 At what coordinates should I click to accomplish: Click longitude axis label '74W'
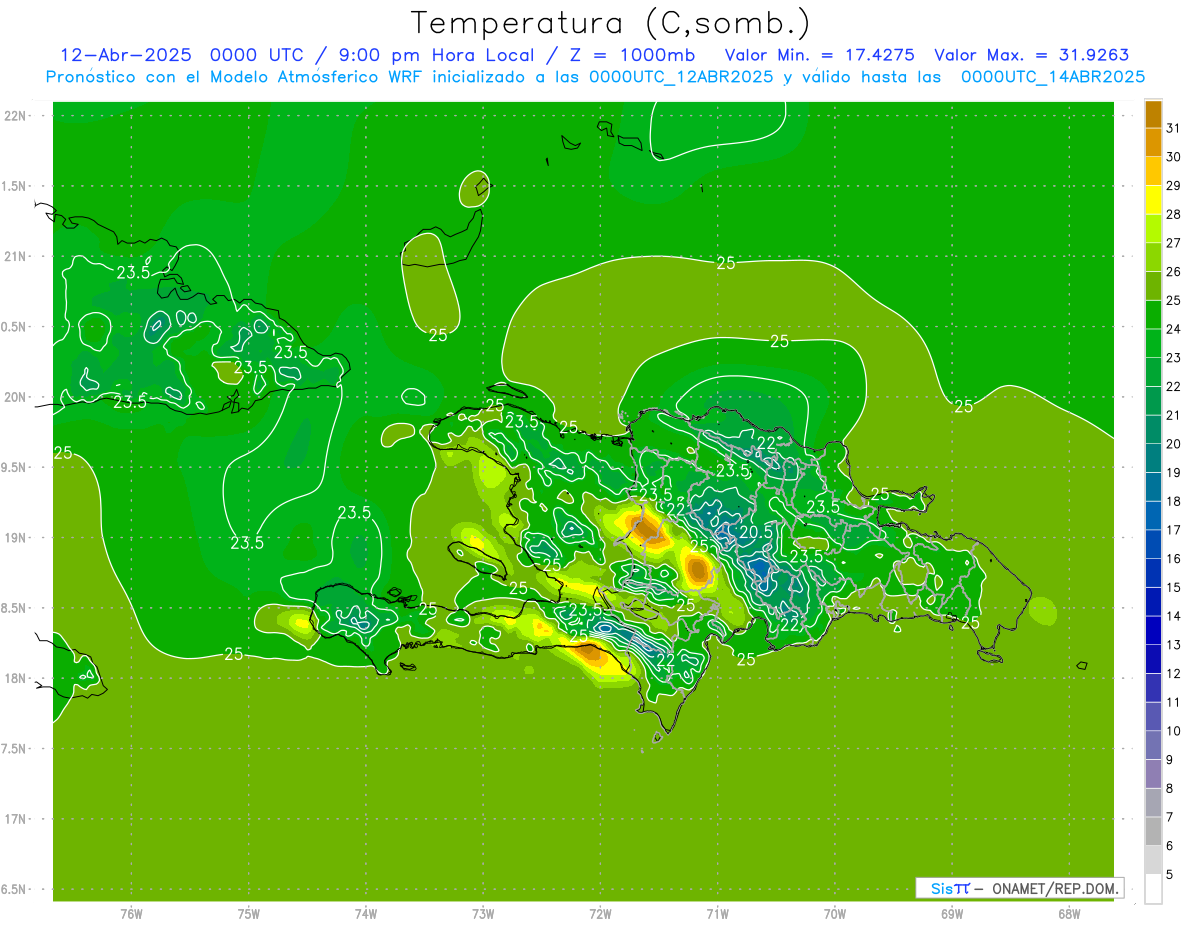(366, 914)
